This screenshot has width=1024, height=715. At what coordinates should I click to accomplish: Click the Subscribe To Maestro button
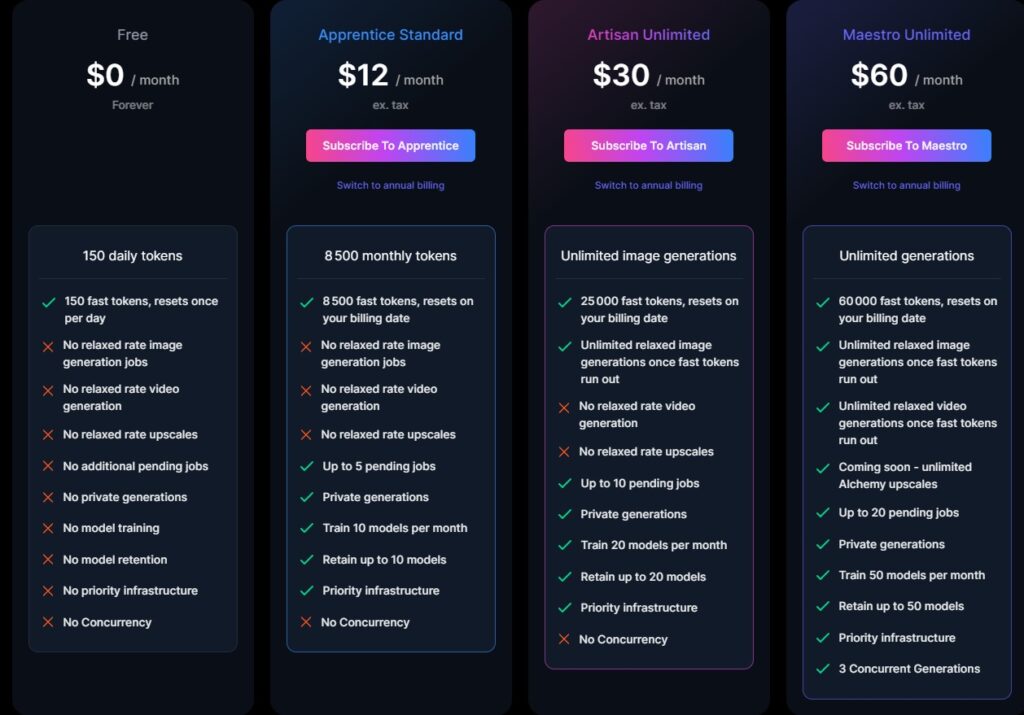click(x=906, y=146)
